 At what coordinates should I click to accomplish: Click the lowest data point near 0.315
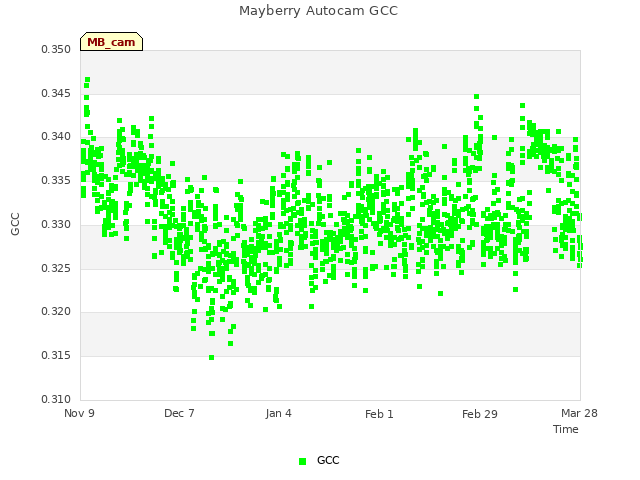point(211,358)
